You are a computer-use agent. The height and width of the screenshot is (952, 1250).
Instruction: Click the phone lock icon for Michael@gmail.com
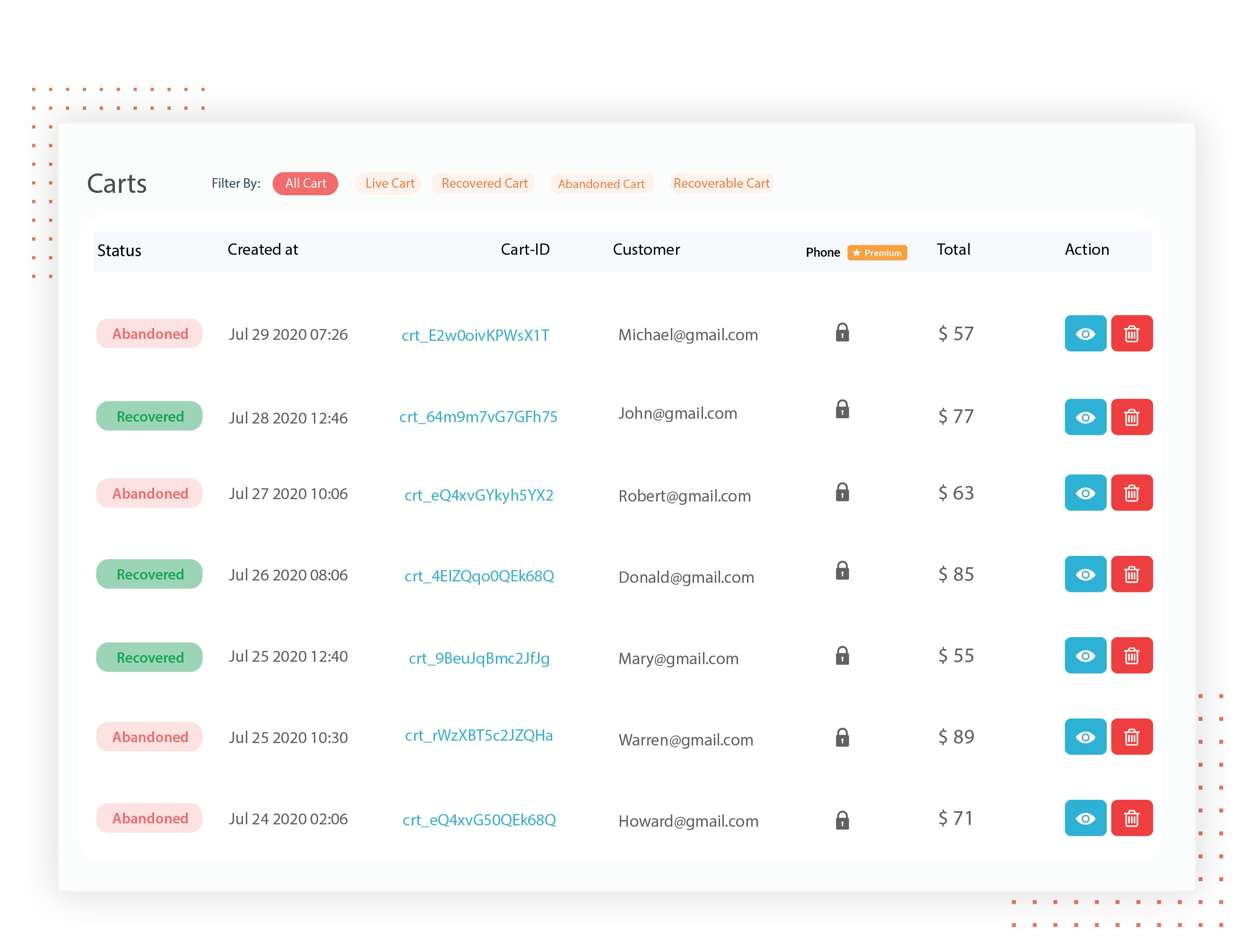[842, 332]
